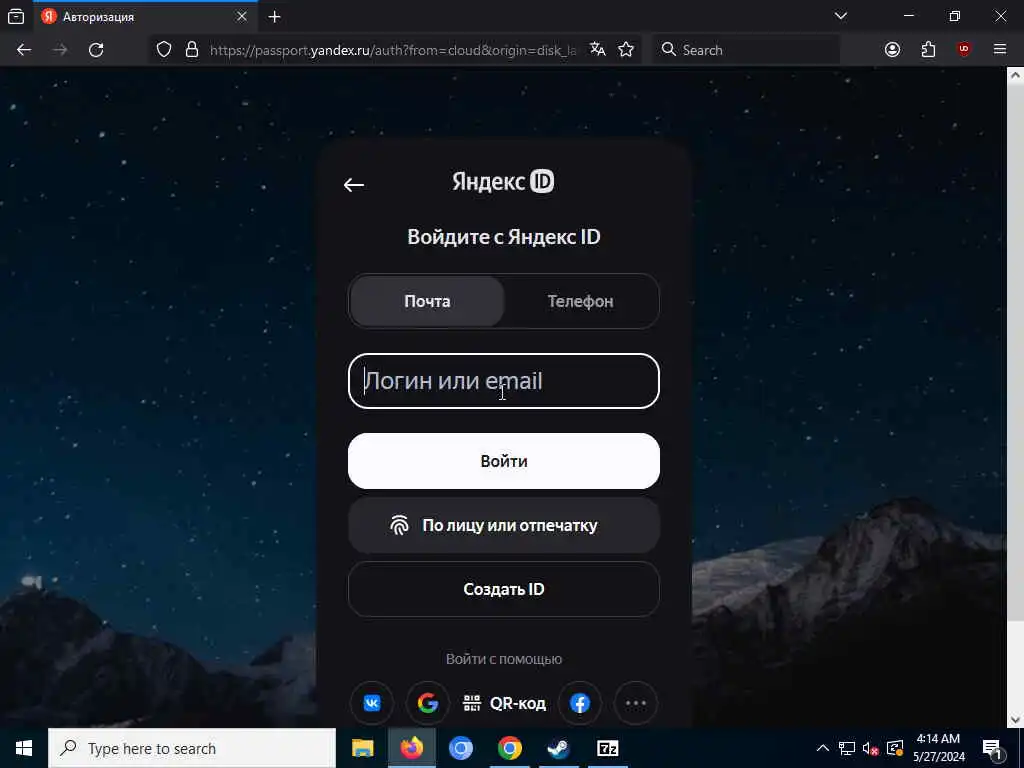Open the Firefox View icon
This screenshot has width=1024, height=768.
click(x=16, y=16)
